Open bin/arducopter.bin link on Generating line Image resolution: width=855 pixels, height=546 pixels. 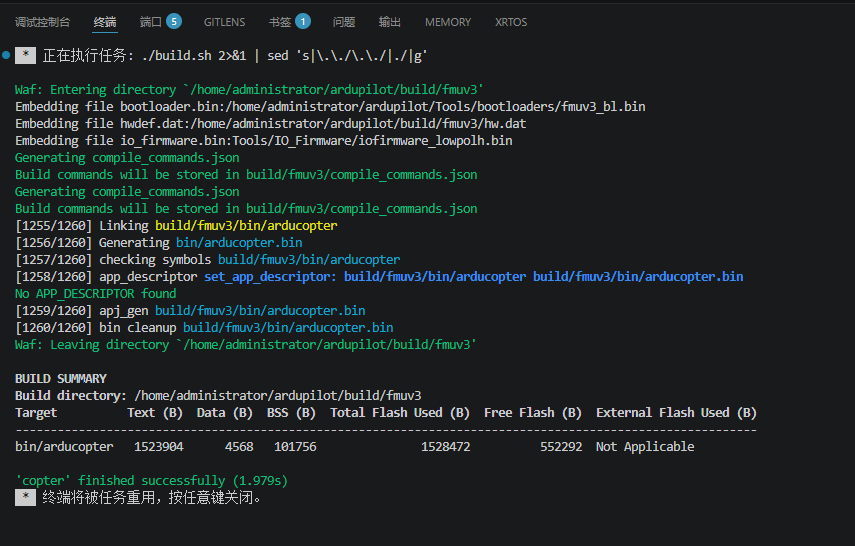(x=239, y=242)
